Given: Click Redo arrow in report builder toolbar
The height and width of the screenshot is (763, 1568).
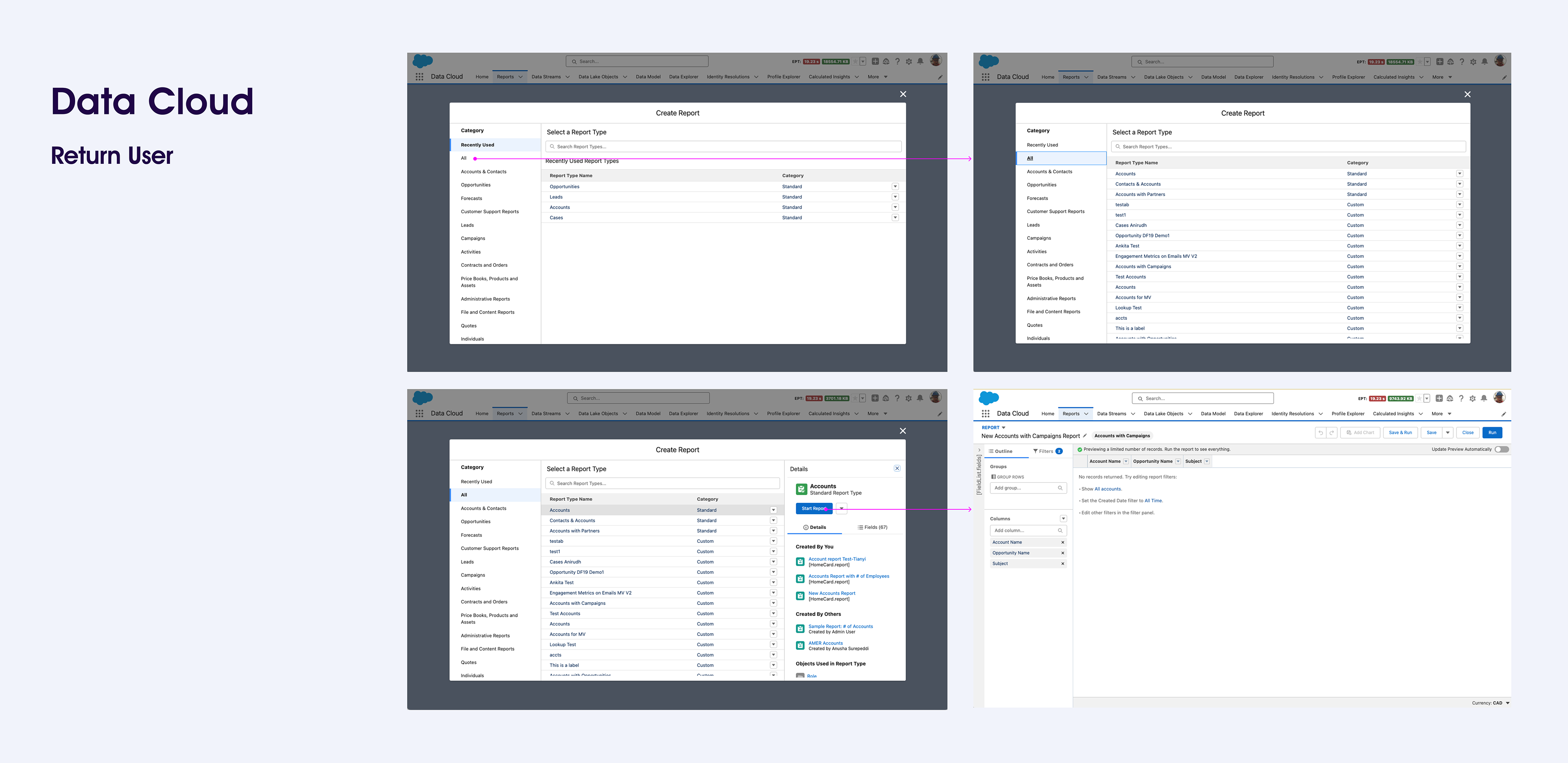Looking at the screenshot, I should pos(1331,432).
